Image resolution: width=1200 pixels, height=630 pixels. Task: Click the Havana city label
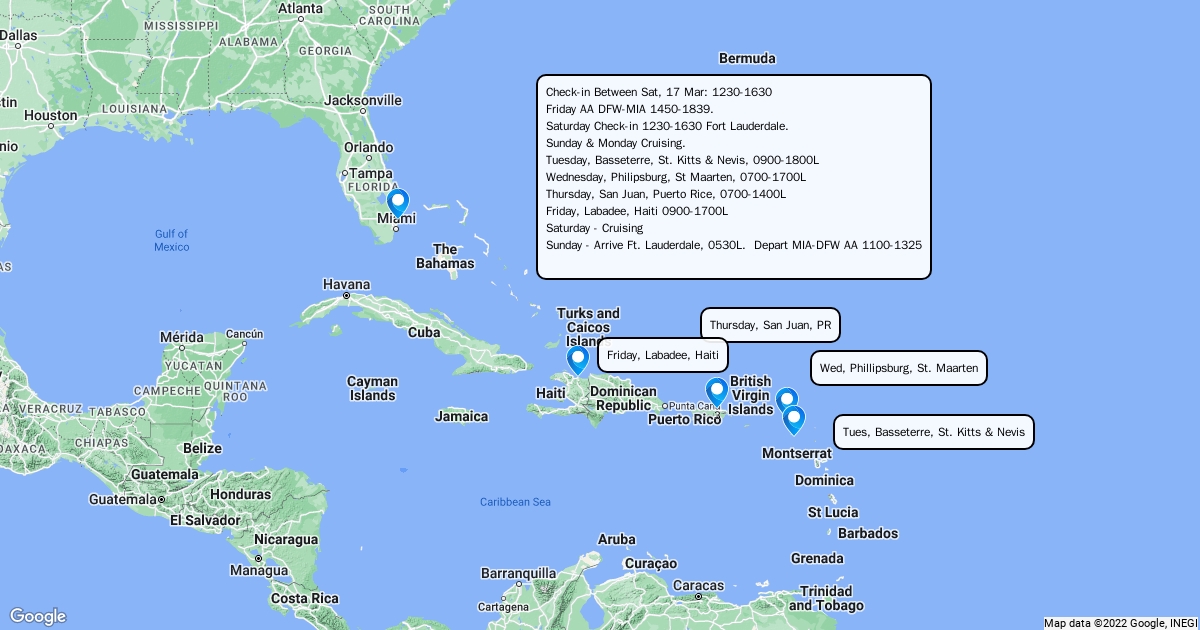pos(346,285)
